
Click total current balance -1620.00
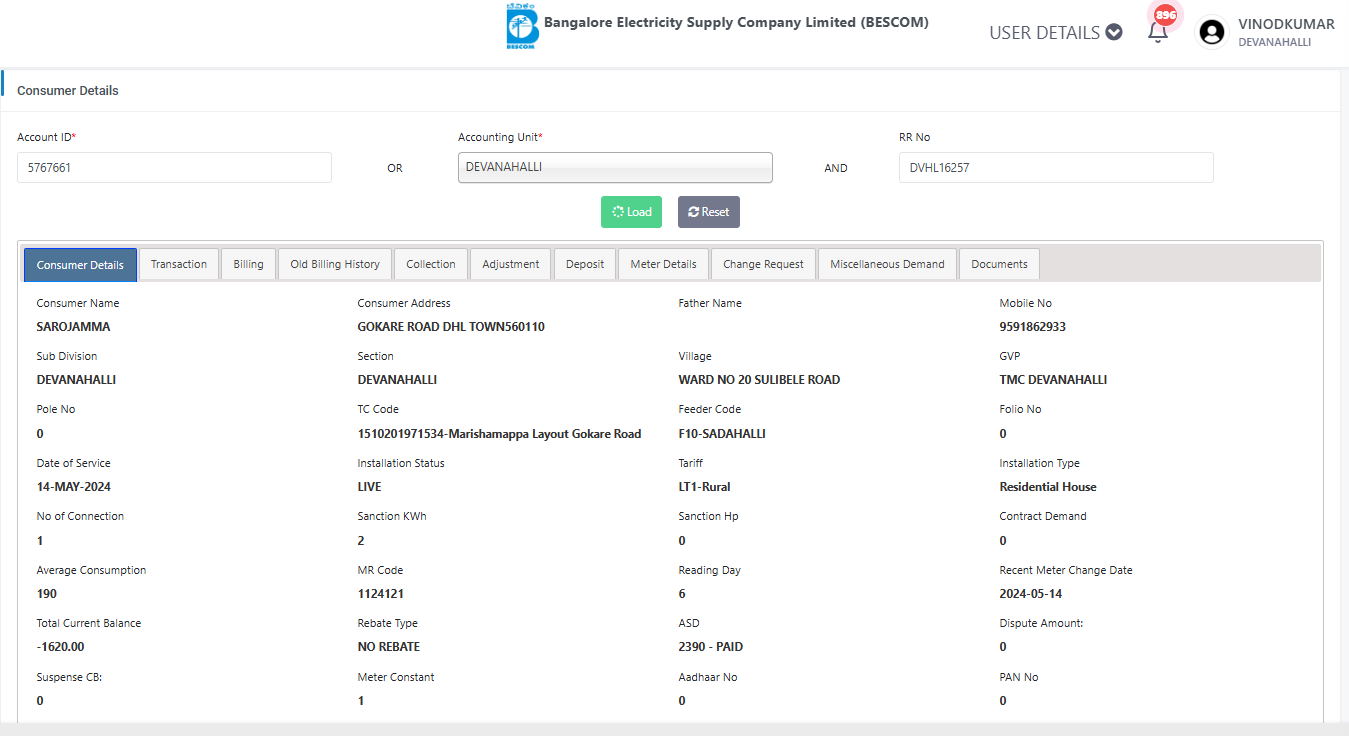[60, 647]
